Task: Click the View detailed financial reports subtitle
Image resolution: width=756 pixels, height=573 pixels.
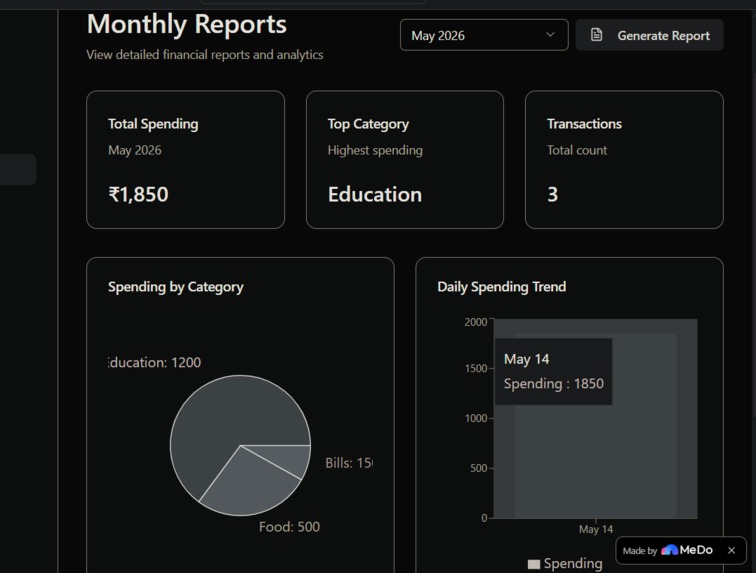Action: (204, 55)
